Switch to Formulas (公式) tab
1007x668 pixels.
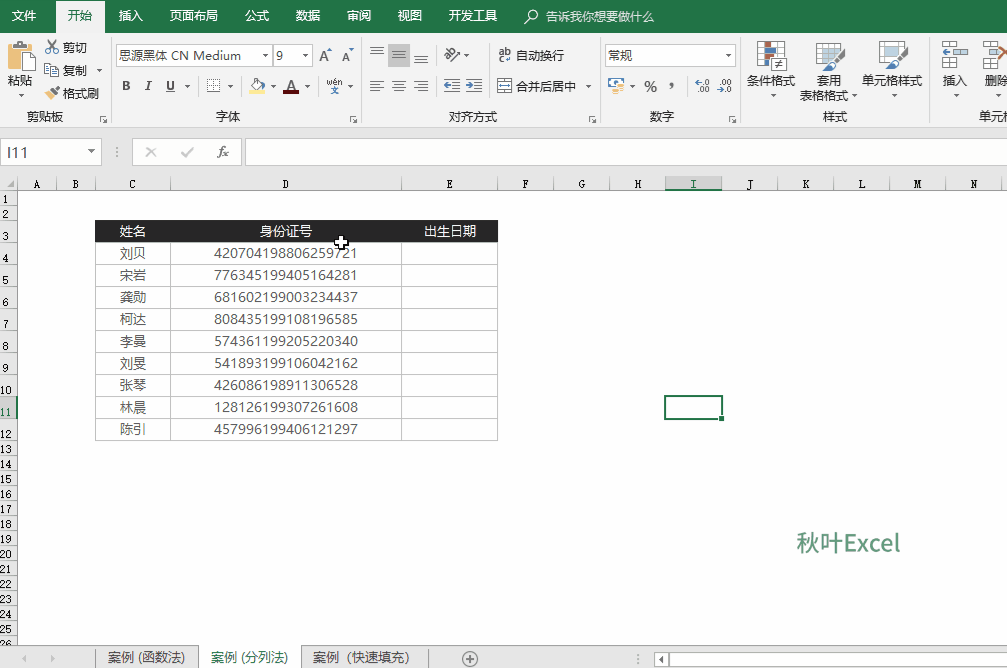(x=257, y=16)
